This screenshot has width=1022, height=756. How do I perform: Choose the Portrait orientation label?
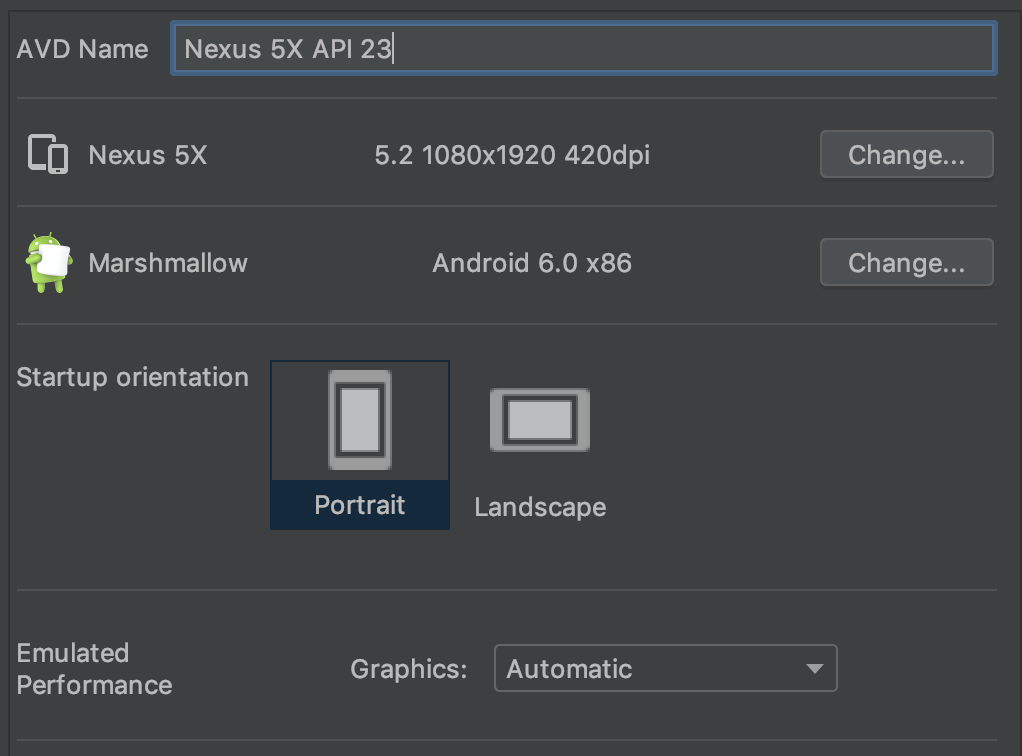point(360,505)
